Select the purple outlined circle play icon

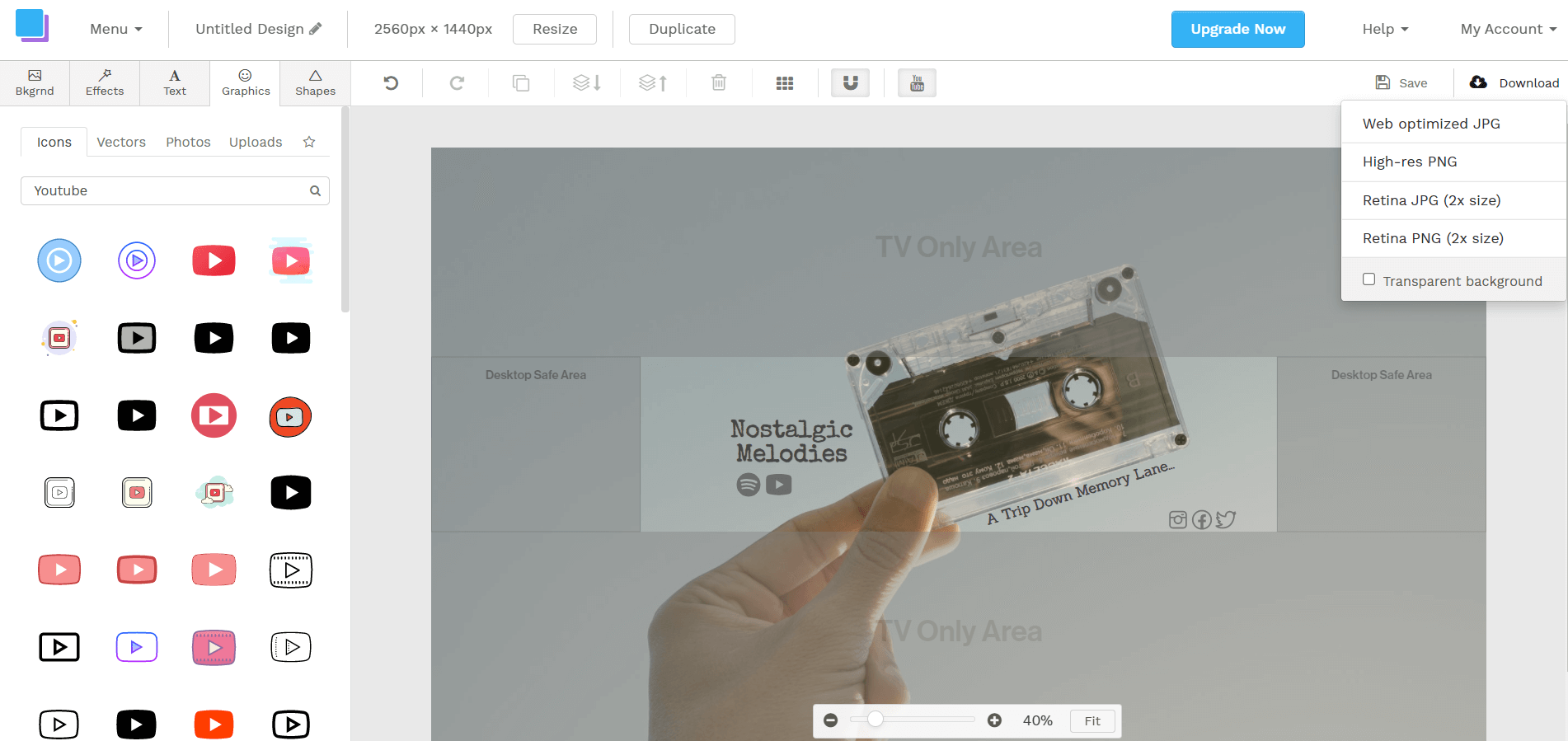pos(137,260)
